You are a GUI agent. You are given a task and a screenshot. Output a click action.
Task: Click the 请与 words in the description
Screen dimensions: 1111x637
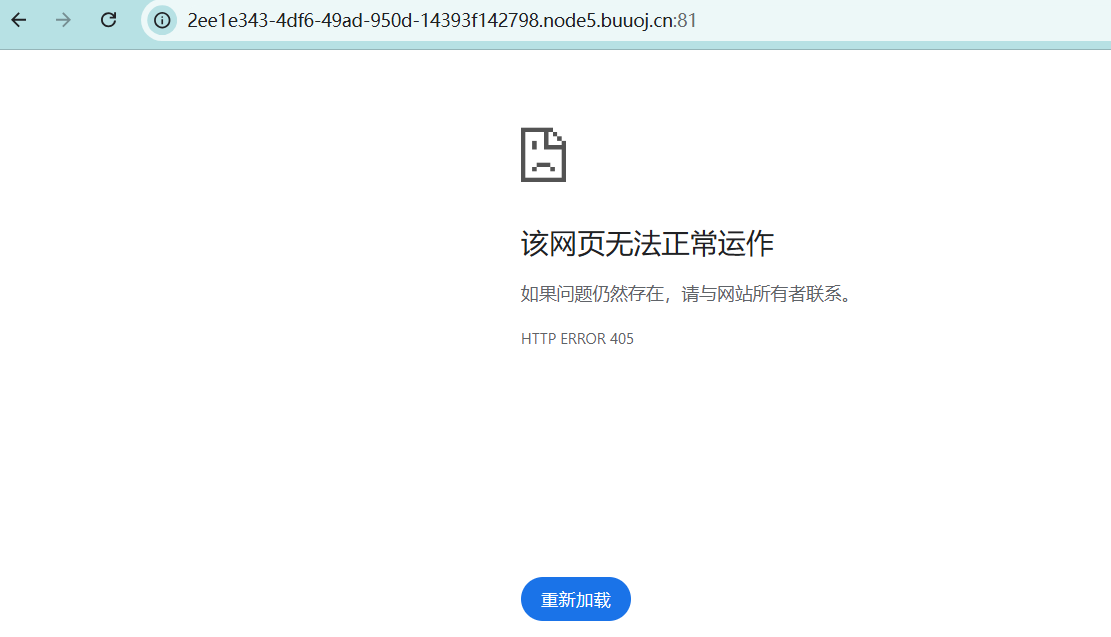[697, 295]
